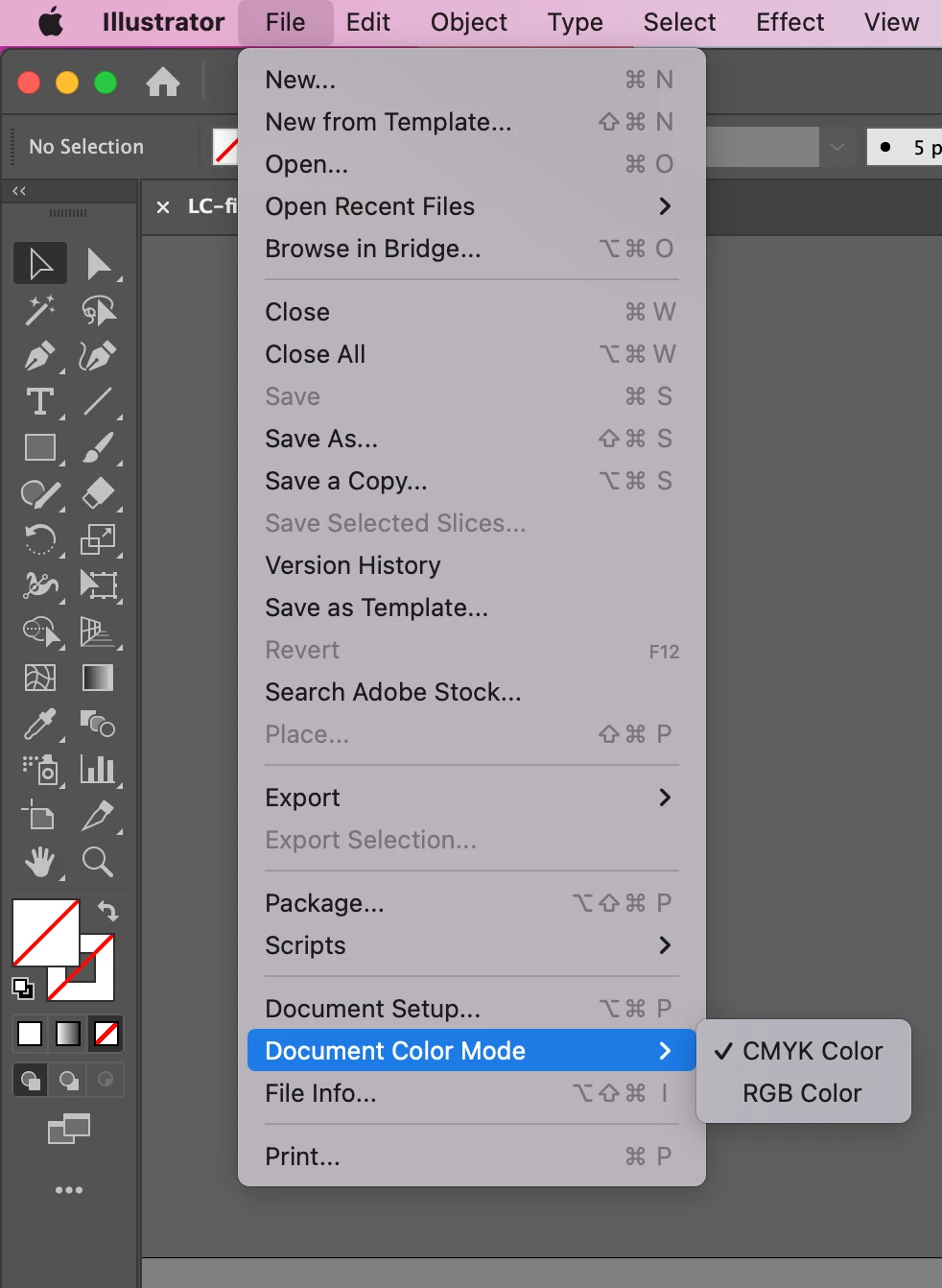Screen dimensions: 942x1288
Task: Open the Effect menu
Action: [789, 22]
